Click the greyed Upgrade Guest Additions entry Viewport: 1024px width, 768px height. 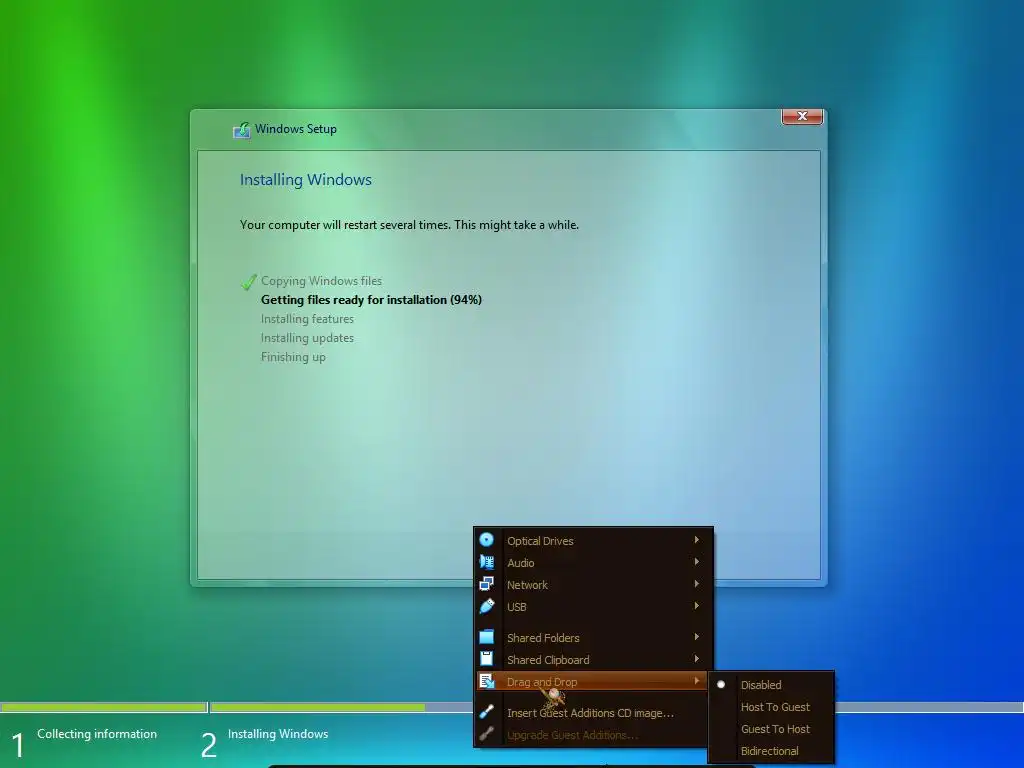click(593, 735)
